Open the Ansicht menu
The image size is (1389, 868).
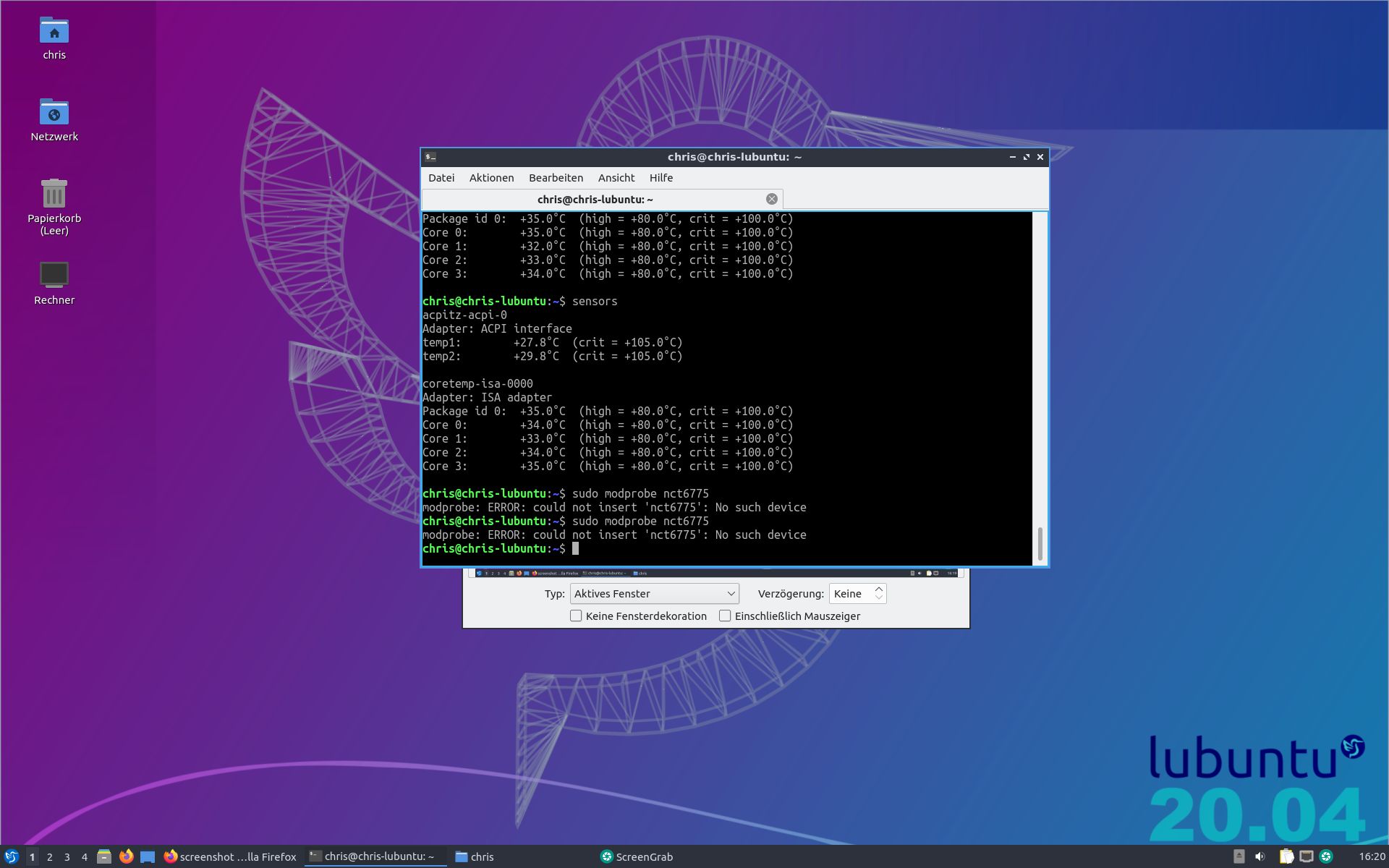pos(616,178)
